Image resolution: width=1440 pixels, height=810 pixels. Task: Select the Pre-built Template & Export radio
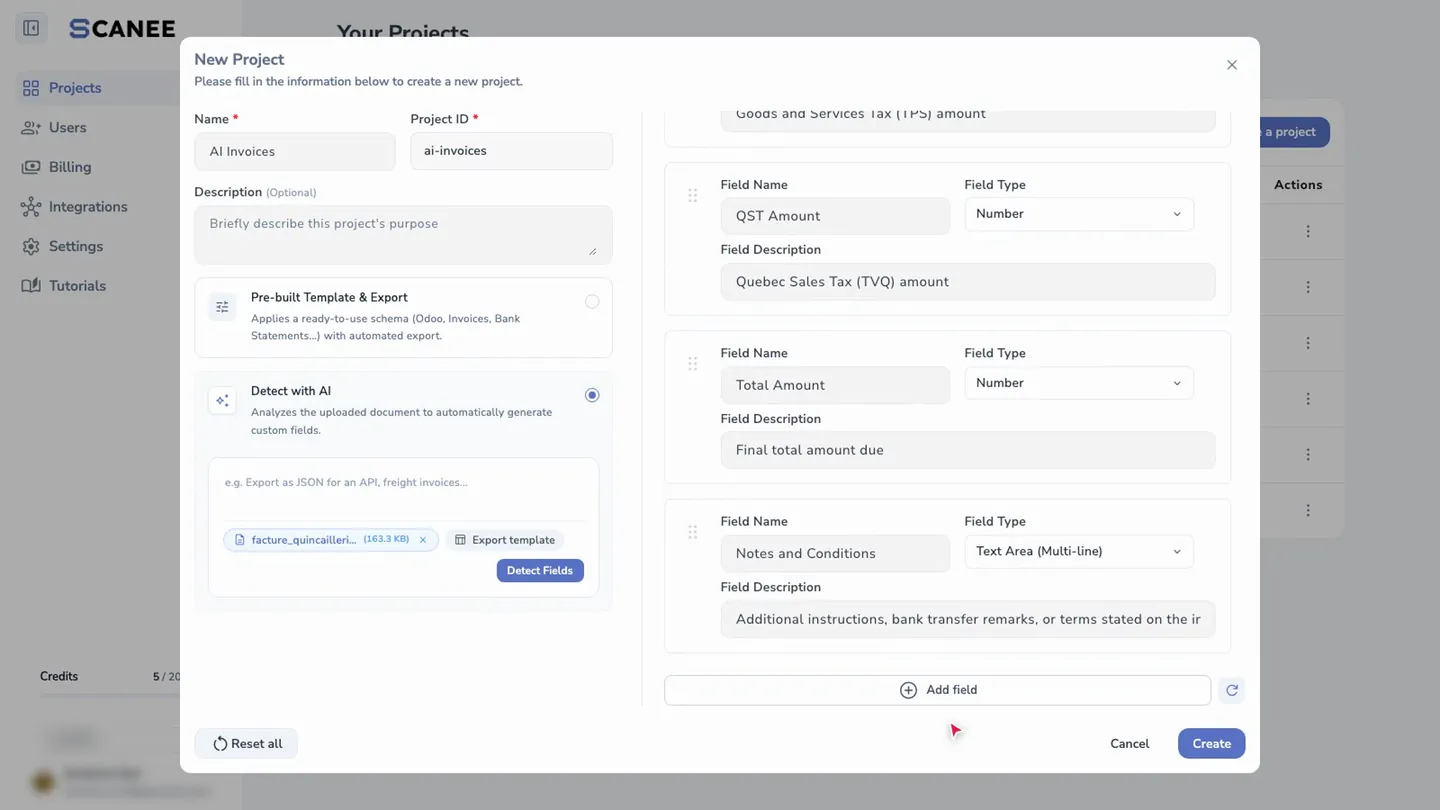(x=592, y=302)
